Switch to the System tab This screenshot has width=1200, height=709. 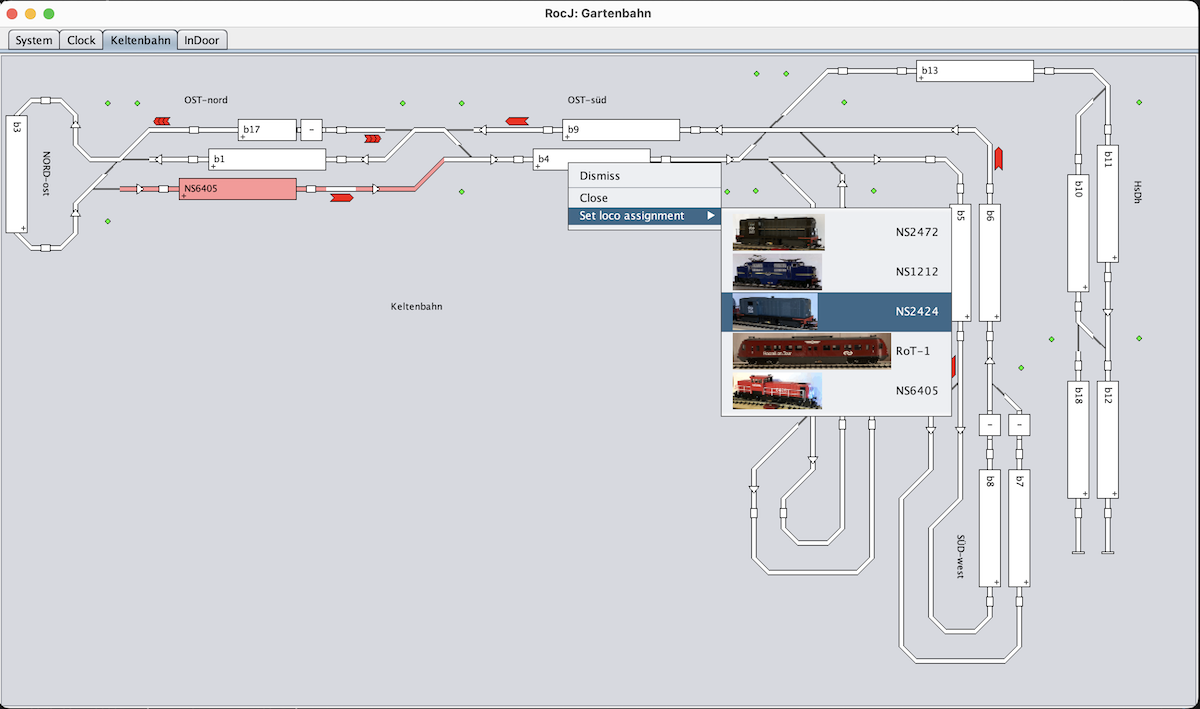[34, 40]
